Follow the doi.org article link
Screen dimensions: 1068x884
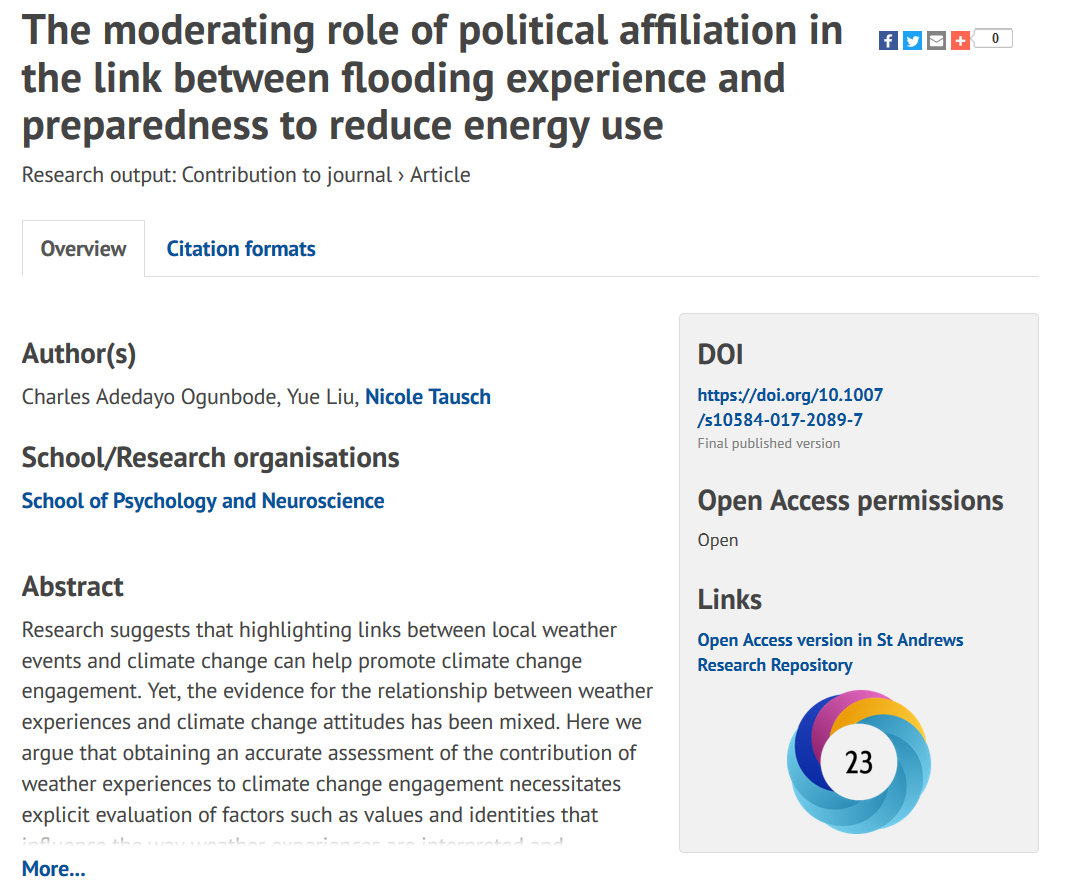[790, 407]
